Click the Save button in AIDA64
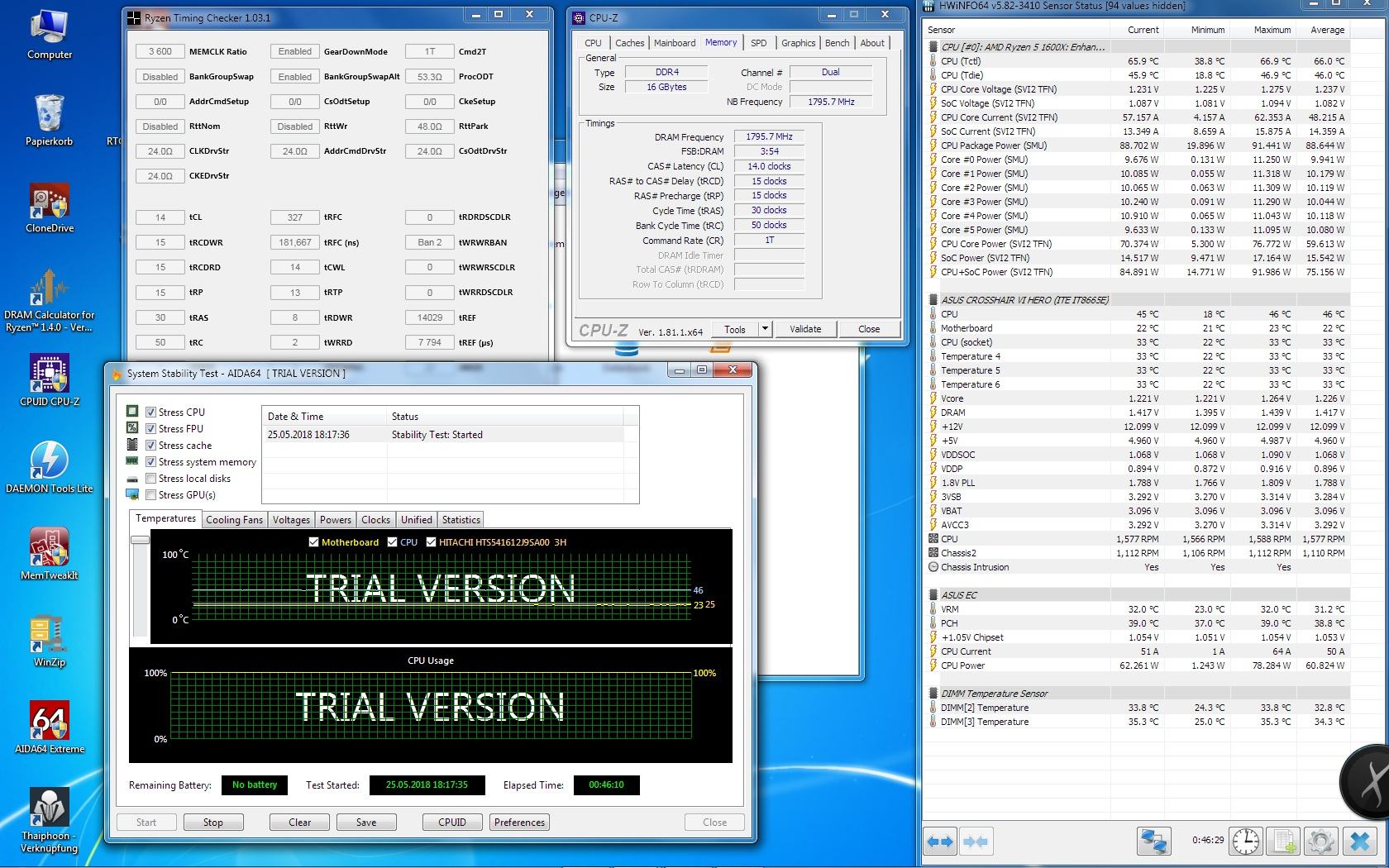1389x868 pixels. (x=366, y=823)
